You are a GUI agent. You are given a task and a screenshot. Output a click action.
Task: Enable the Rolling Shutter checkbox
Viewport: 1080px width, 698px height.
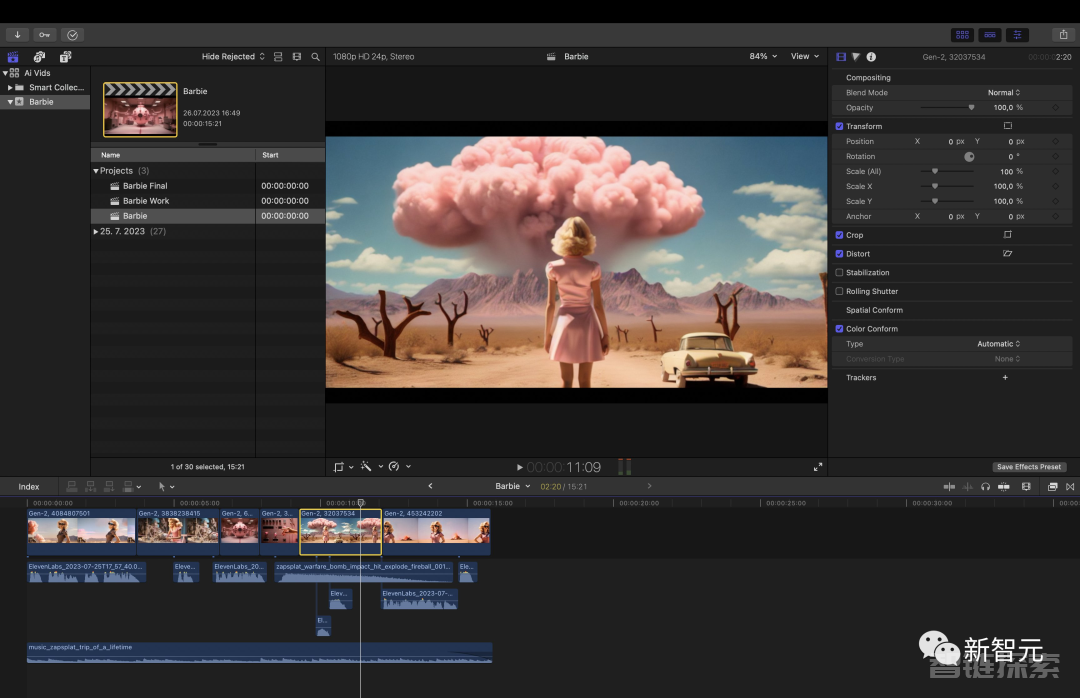(839, 291)
